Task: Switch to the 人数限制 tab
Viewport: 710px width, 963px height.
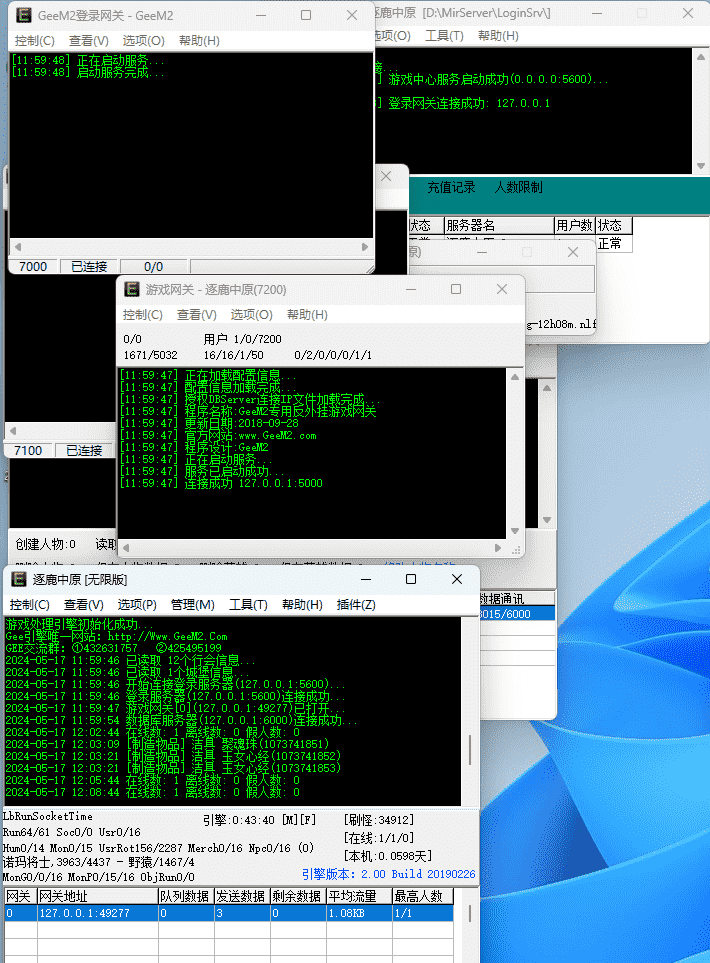Action: point(518,188)
